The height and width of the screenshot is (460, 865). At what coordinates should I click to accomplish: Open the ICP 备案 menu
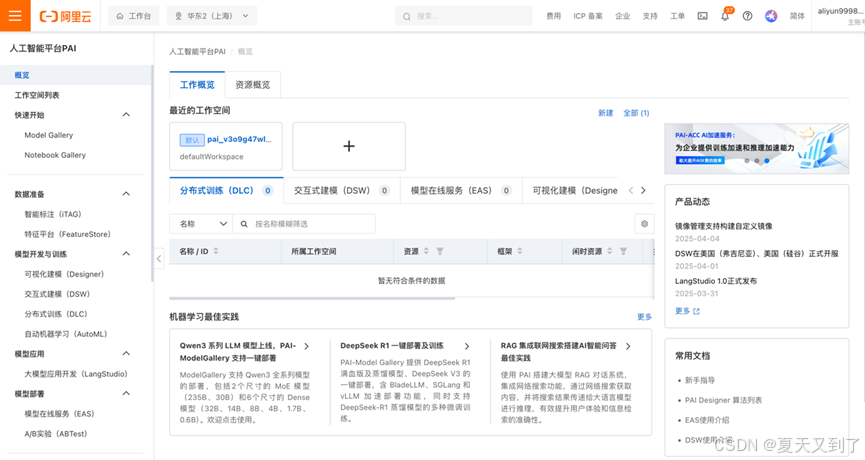pyautogui.click(x=588, y=16)
